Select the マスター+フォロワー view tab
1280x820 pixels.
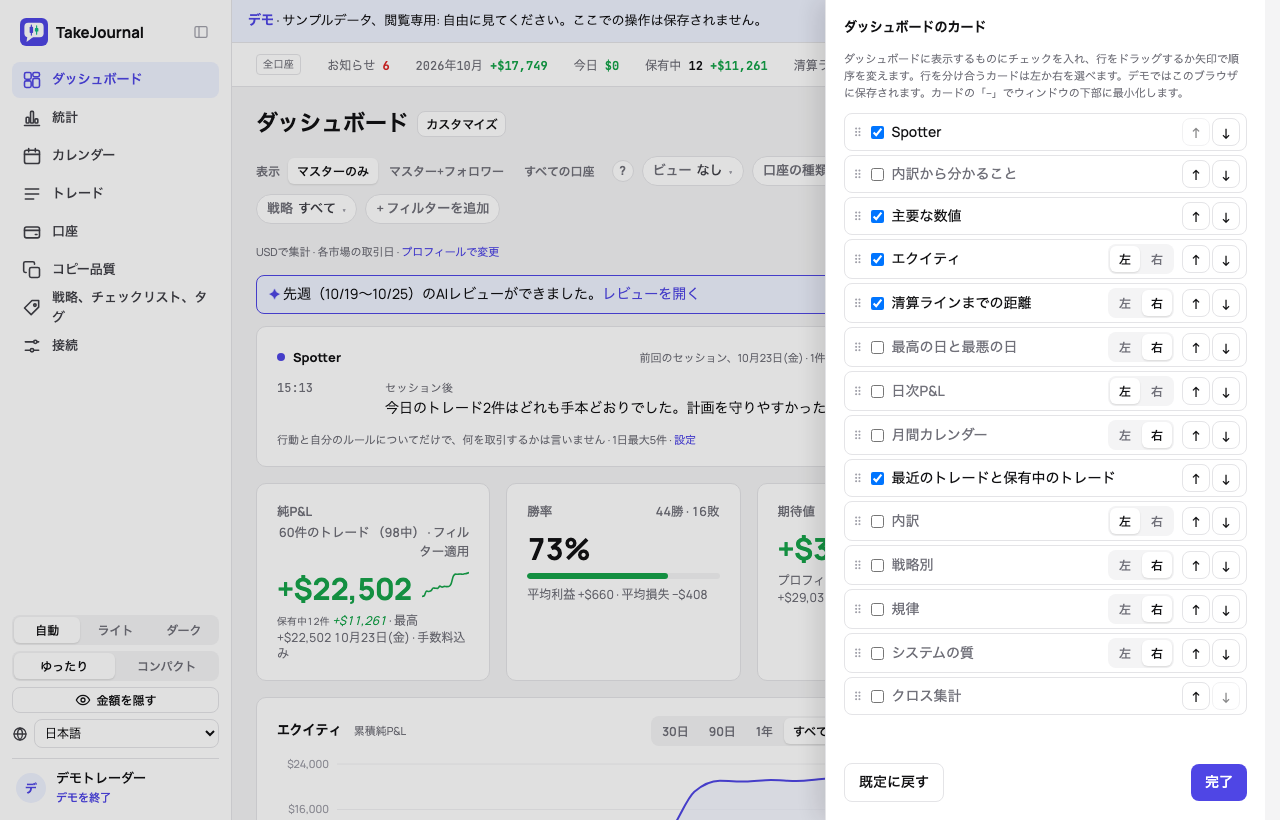click(x=446, y=171)
